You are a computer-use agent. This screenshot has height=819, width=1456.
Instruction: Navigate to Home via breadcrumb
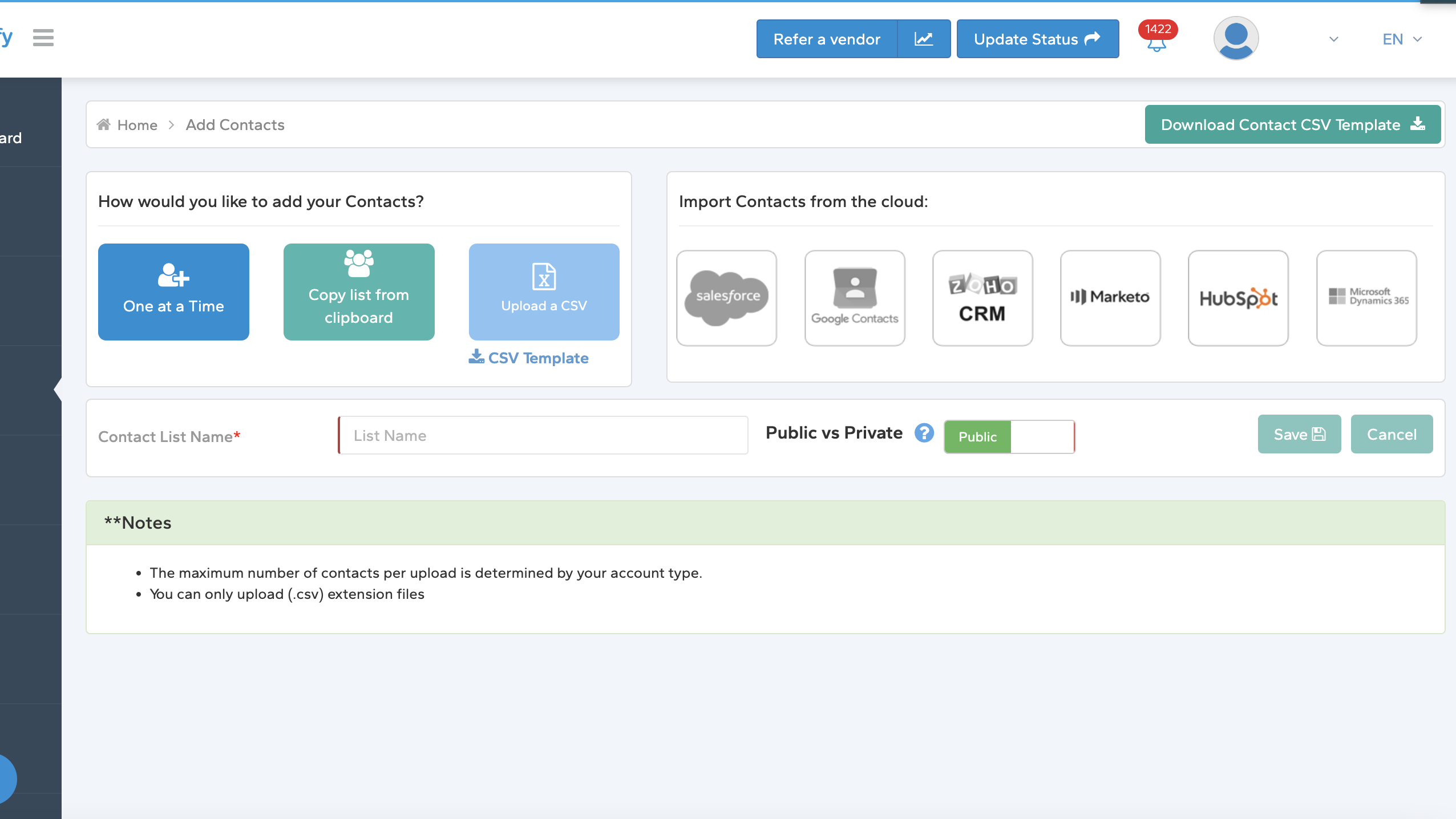click(136, 124)
